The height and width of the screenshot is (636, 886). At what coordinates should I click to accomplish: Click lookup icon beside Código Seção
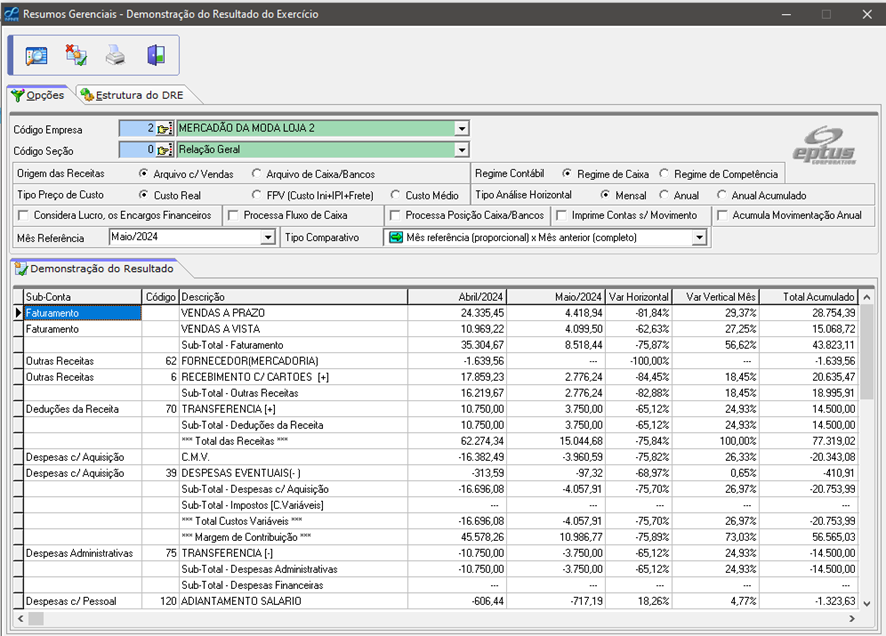pos(165,150)
